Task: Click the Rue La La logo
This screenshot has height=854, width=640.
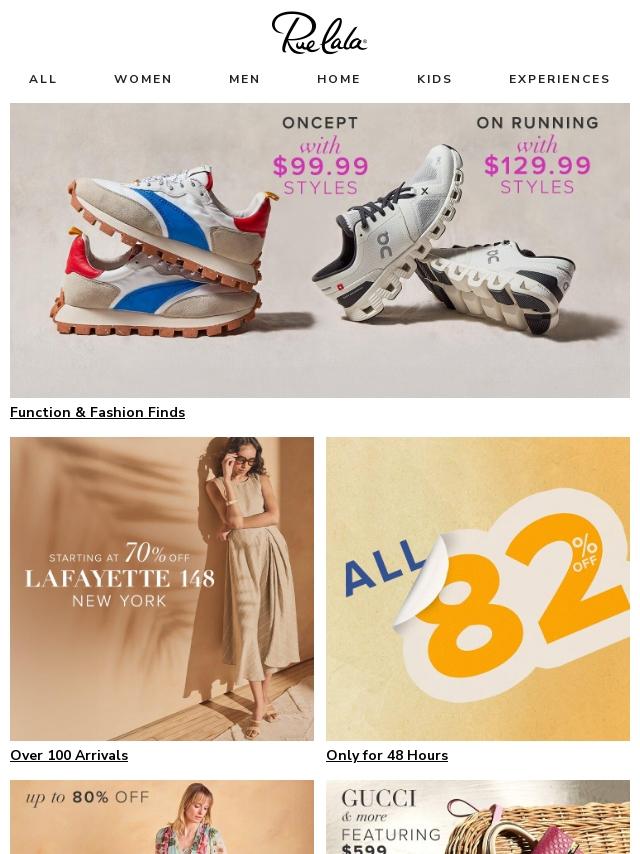Action: tap(319, 33)
